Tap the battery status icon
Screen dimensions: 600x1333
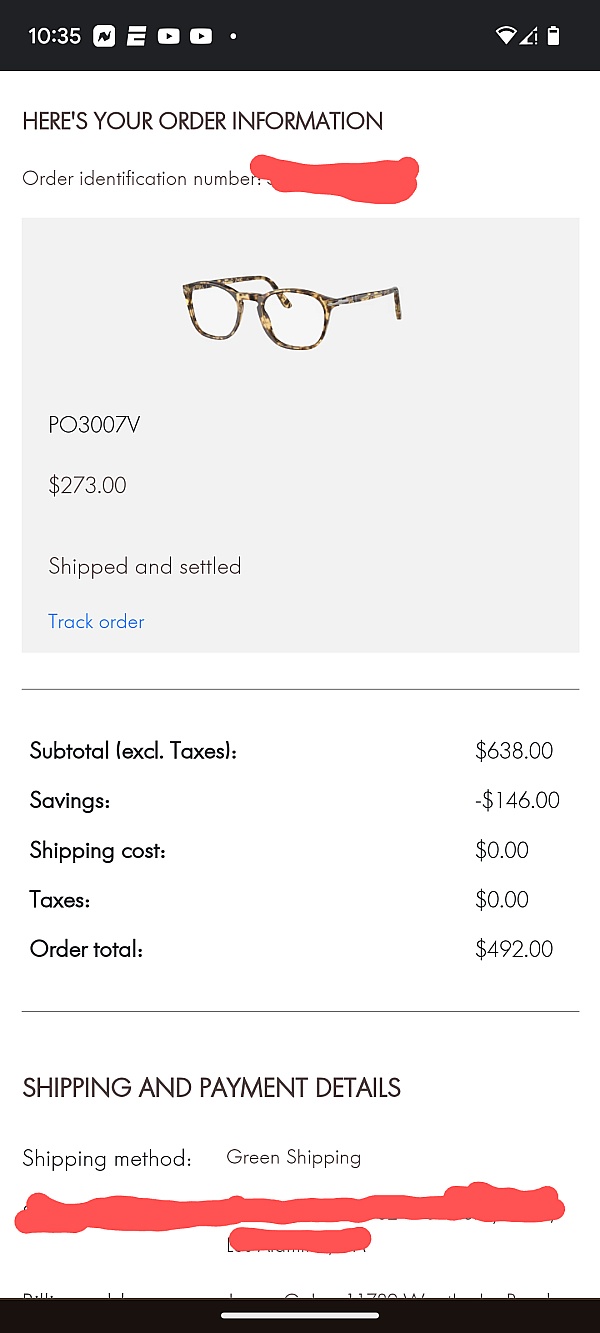pos(554,36)
